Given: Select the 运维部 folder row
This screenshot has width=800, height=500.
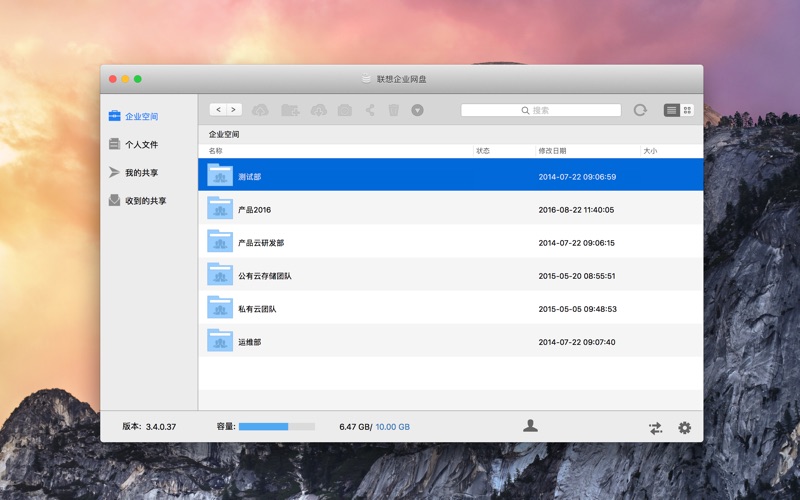Looking at the screenshot, I should point(451,340).
